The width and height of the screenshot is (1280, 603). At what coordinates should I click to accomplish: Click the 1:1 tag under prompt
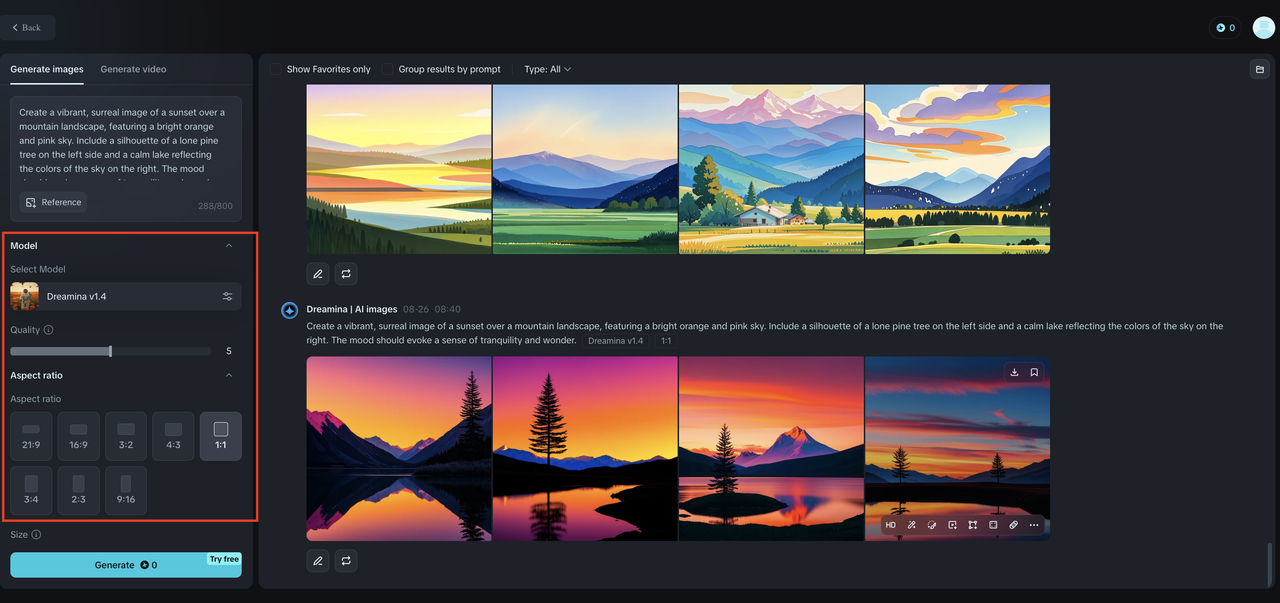tap(666, 341)
